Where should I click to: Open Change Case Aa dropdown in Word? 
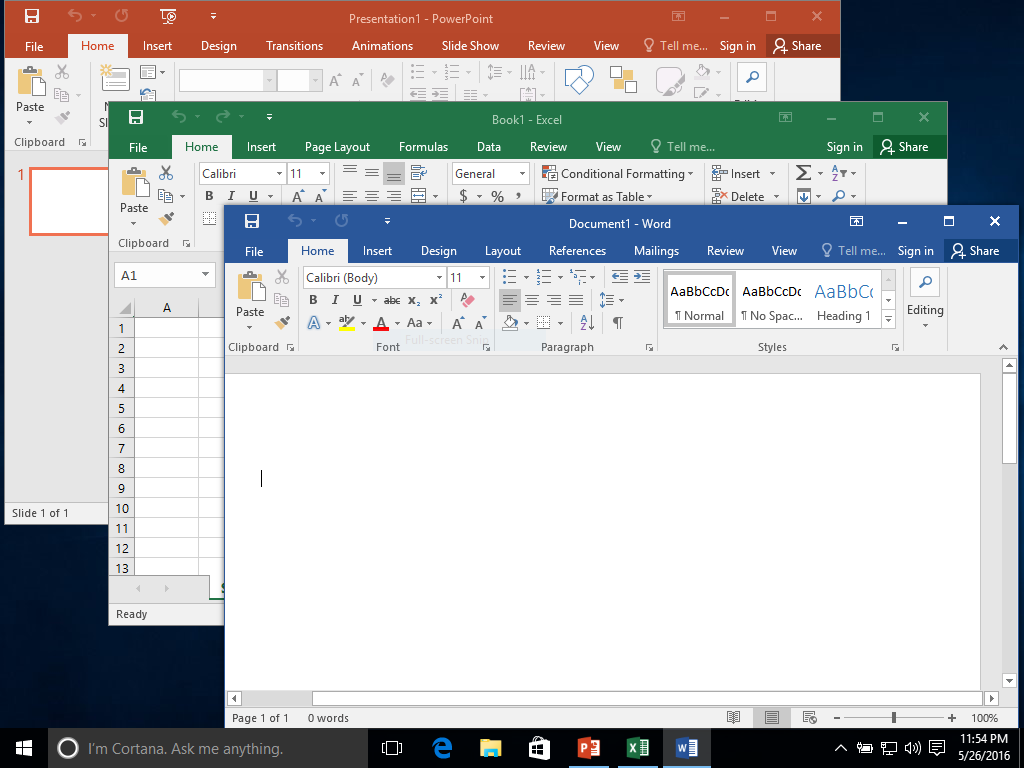(x=419, y=323)
